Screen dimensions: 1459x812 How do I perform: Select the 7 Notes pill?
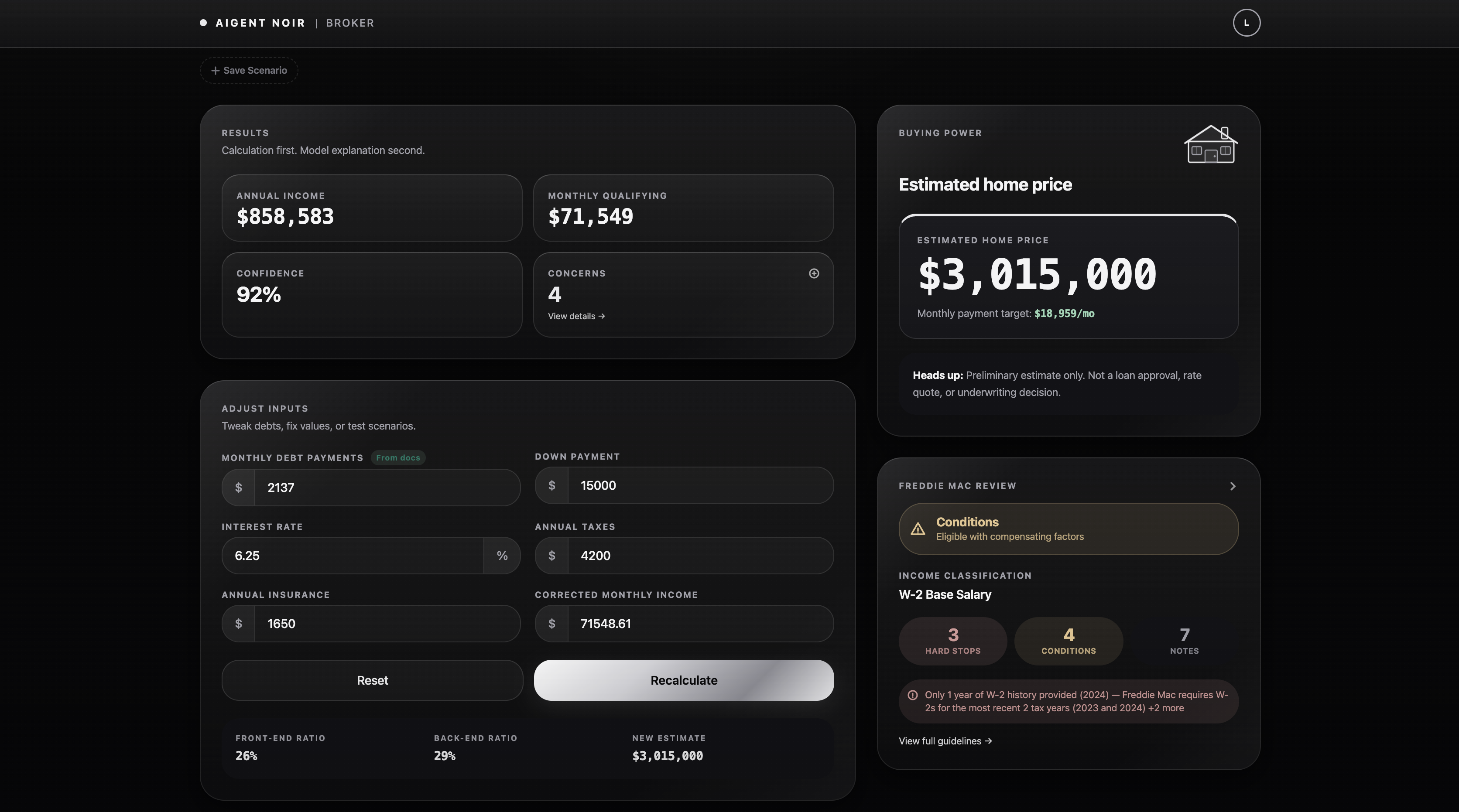(1184, 641)
